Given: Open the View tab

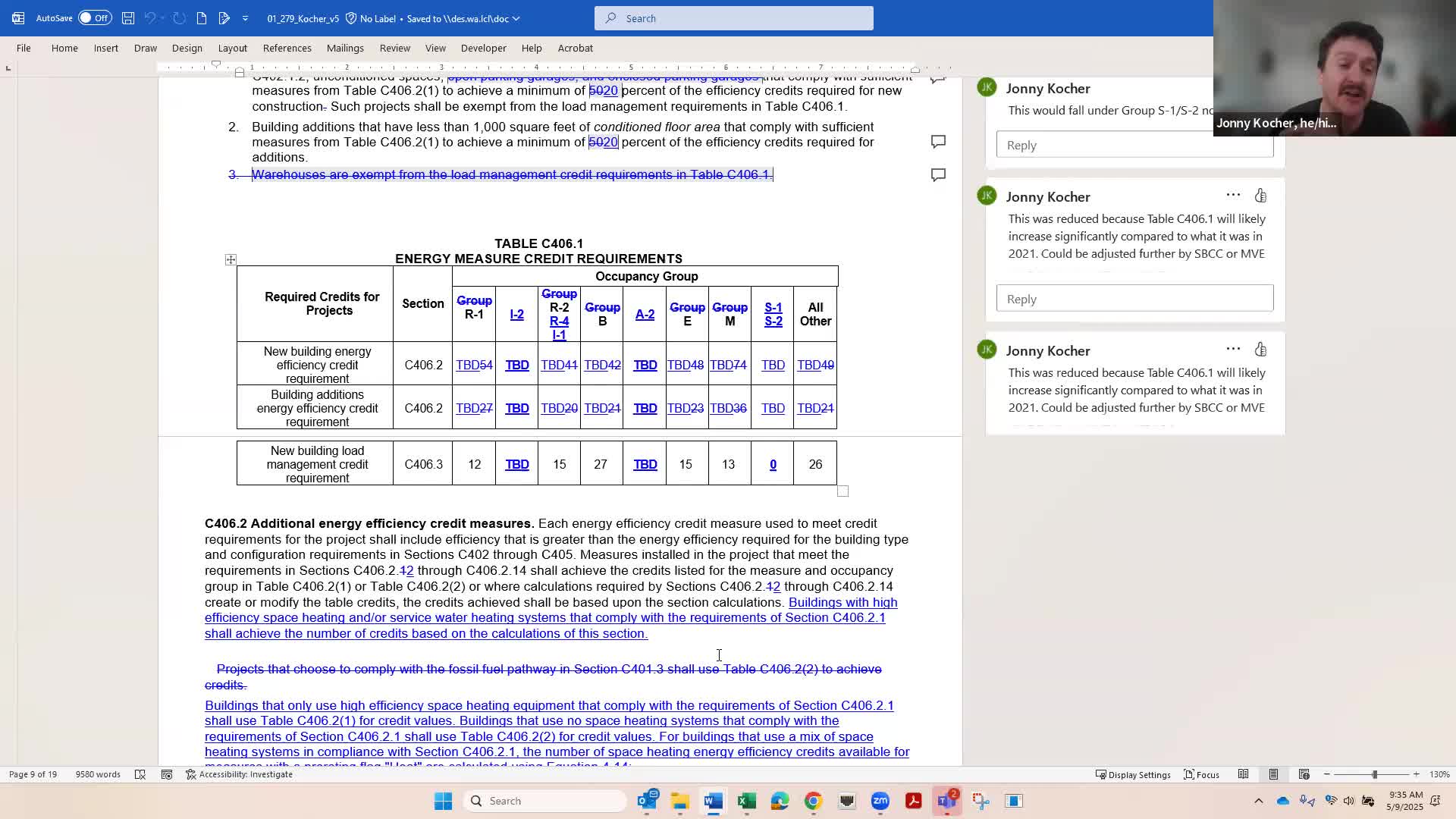Looking at the screenshot, I should click(435, 48).
